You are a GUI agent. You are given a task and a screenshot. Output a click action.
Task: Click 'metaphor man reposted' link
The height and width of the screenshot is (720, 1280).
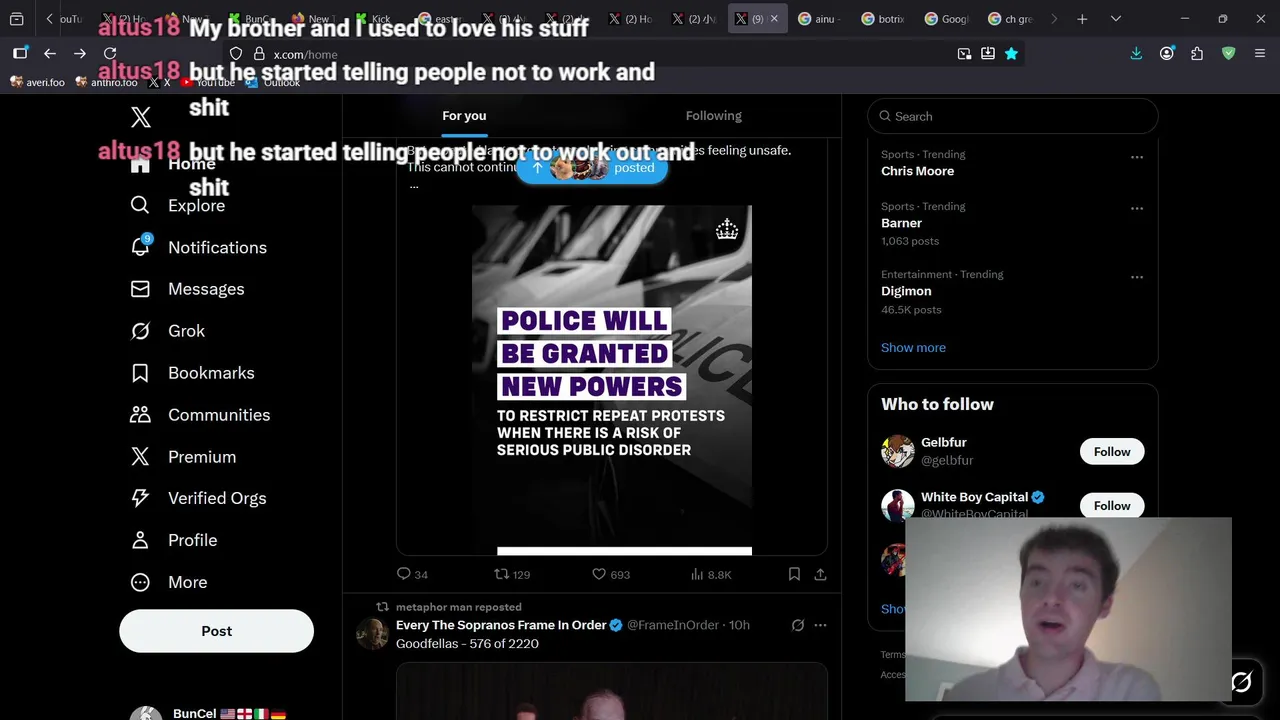point(458,607)
